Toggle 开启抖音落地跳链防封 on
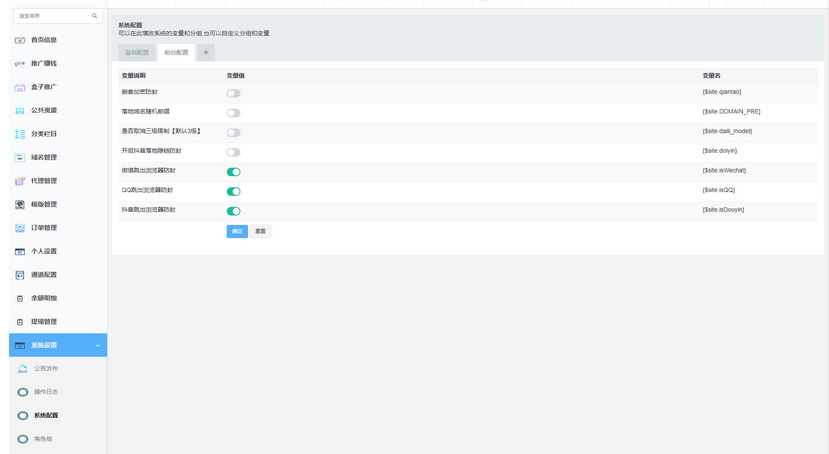 pyautogui.click(x=233, y=152)
